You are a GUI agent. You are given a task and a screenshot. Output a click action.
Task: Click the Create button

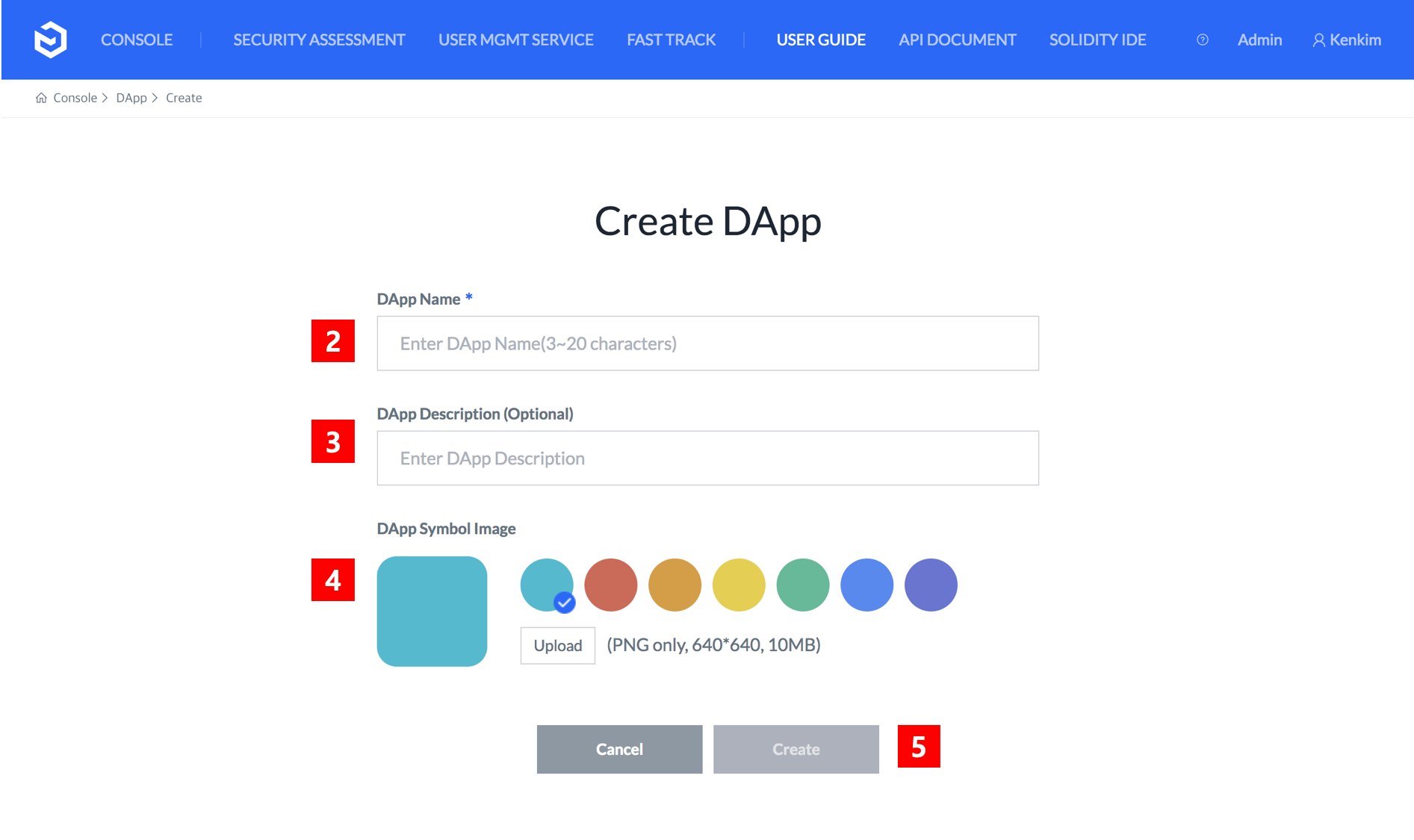796,749
